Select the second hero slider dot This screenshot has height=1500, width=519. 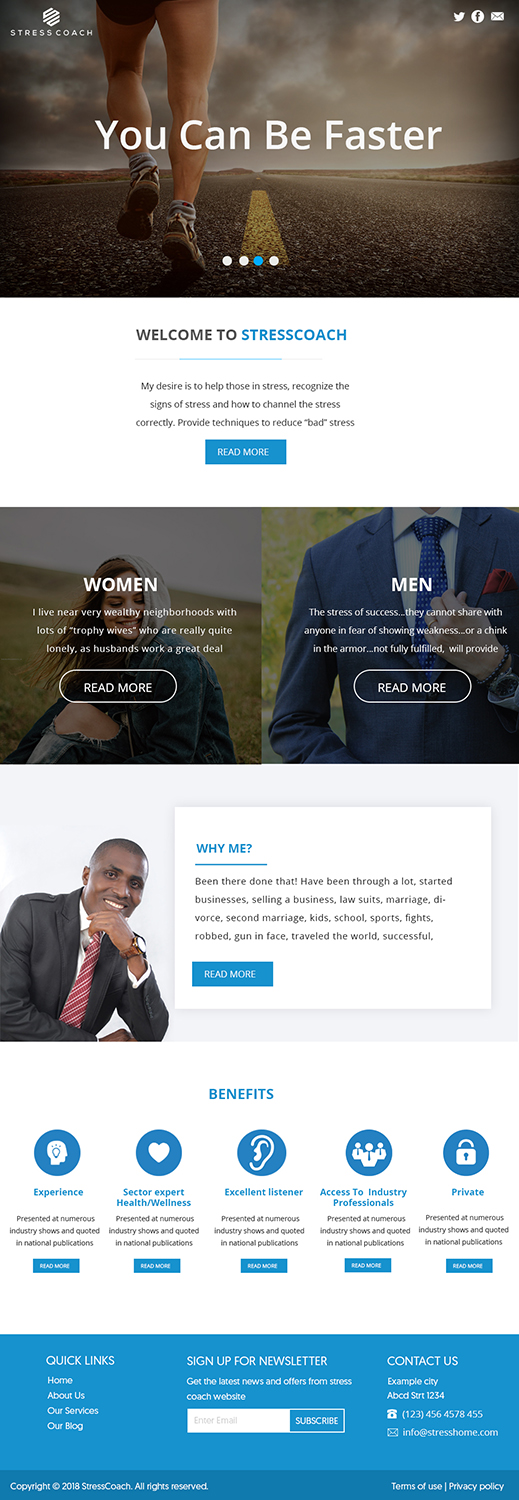coord(243,261)
